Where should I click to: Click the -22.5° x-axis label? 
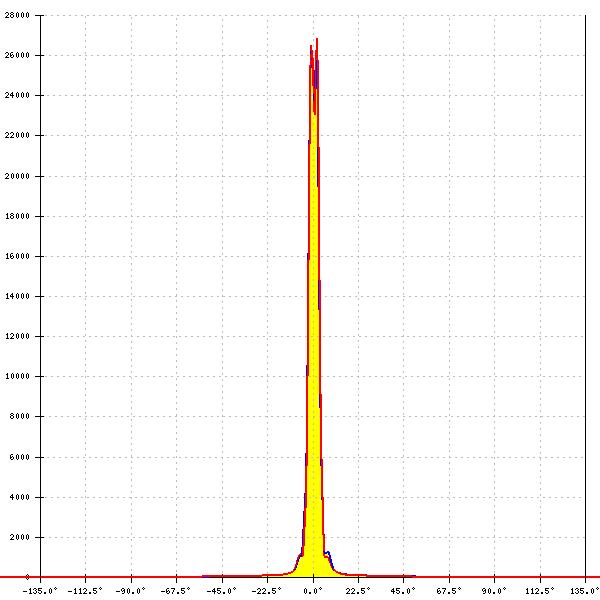pyautogui.click(x=267, y=591)
